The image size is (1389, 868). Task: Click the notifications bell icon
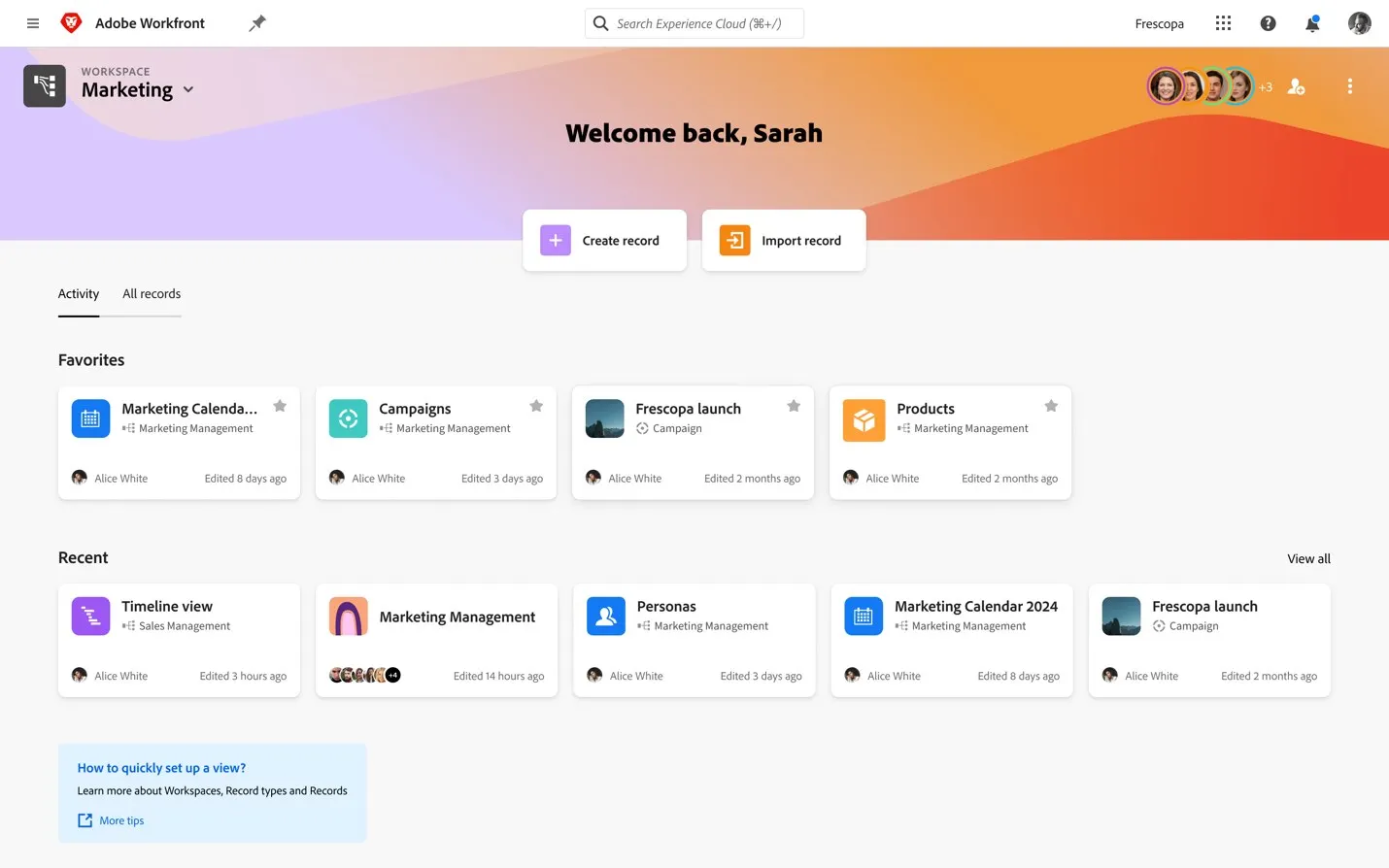(1312, 23)
